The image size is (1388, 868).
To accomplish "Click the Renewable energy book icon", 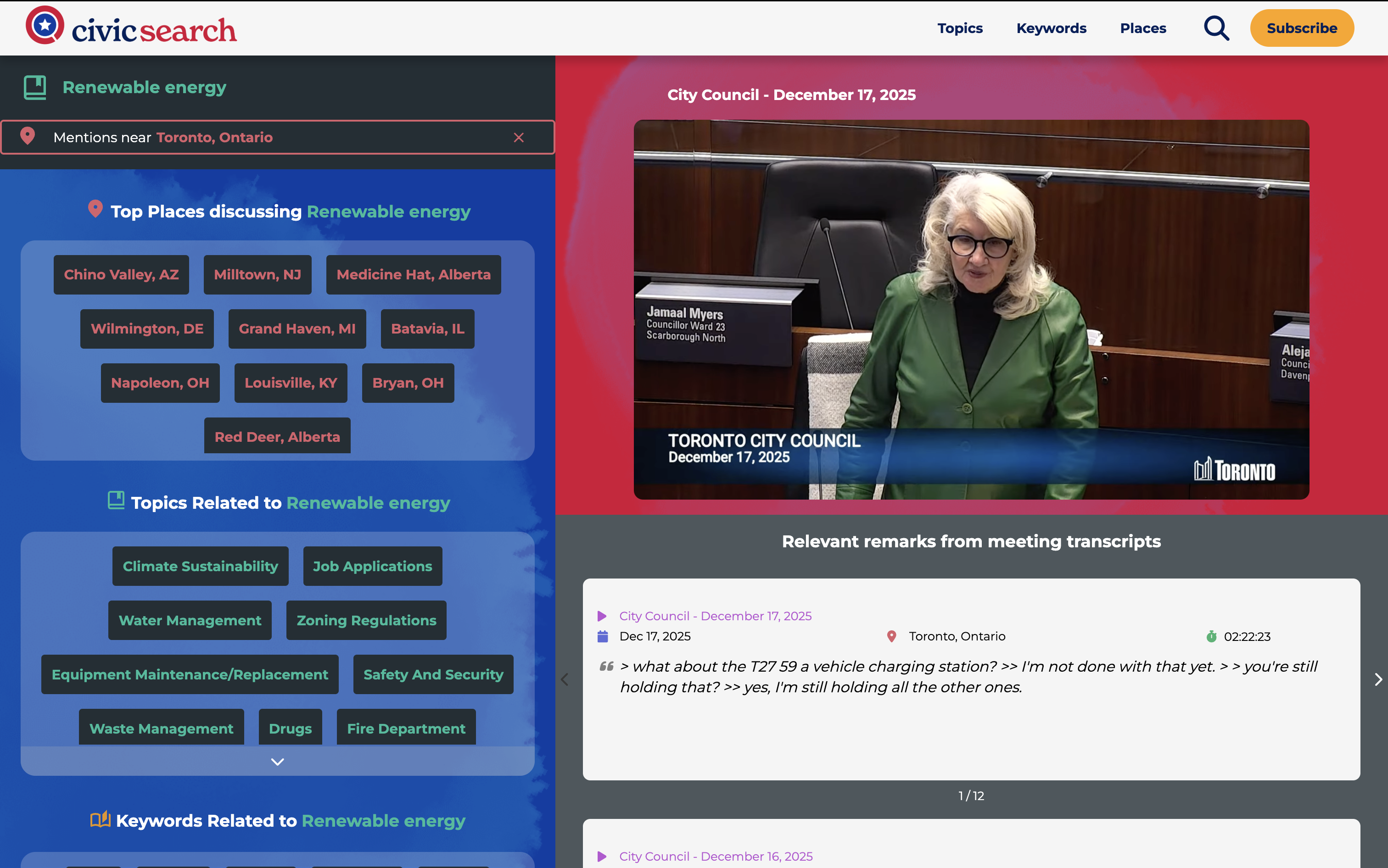I will point(35,87).
